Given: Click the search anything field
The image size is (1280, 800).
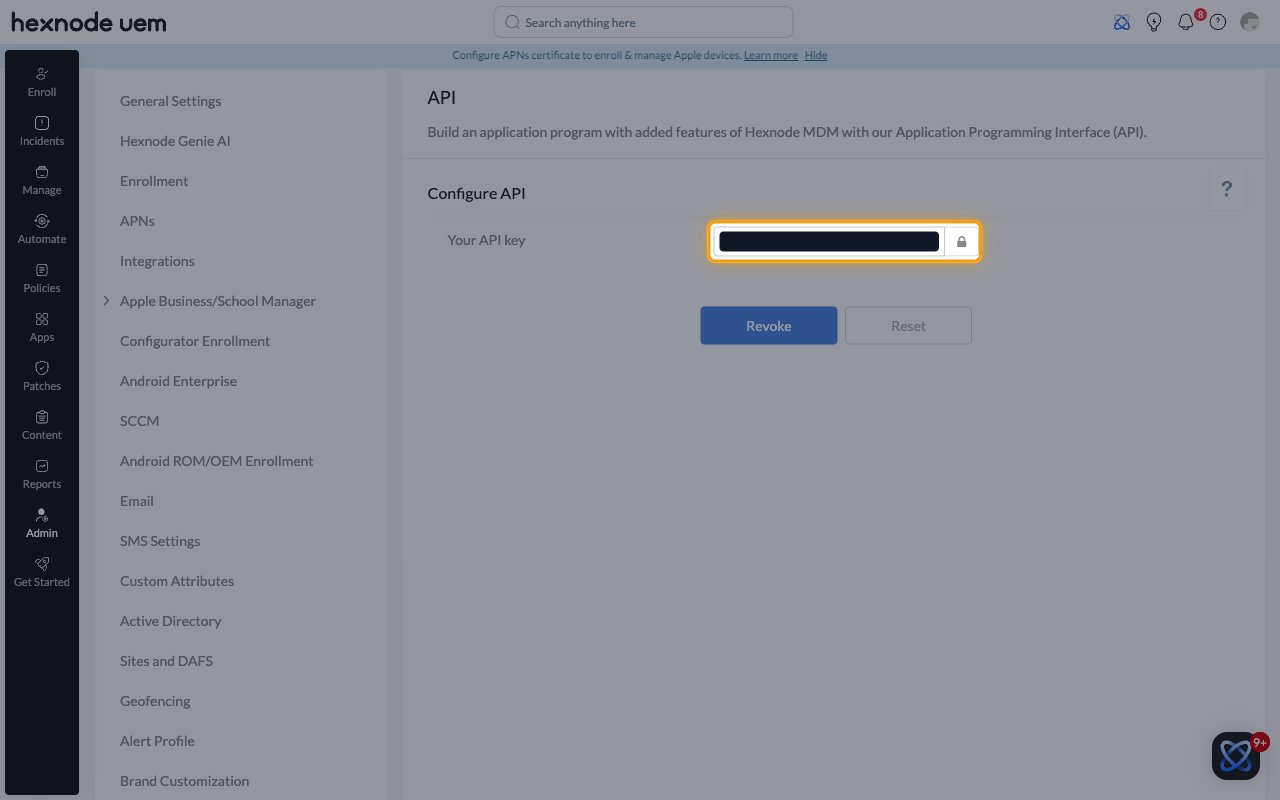Looking at the screenshot, I should coord(643,22).
